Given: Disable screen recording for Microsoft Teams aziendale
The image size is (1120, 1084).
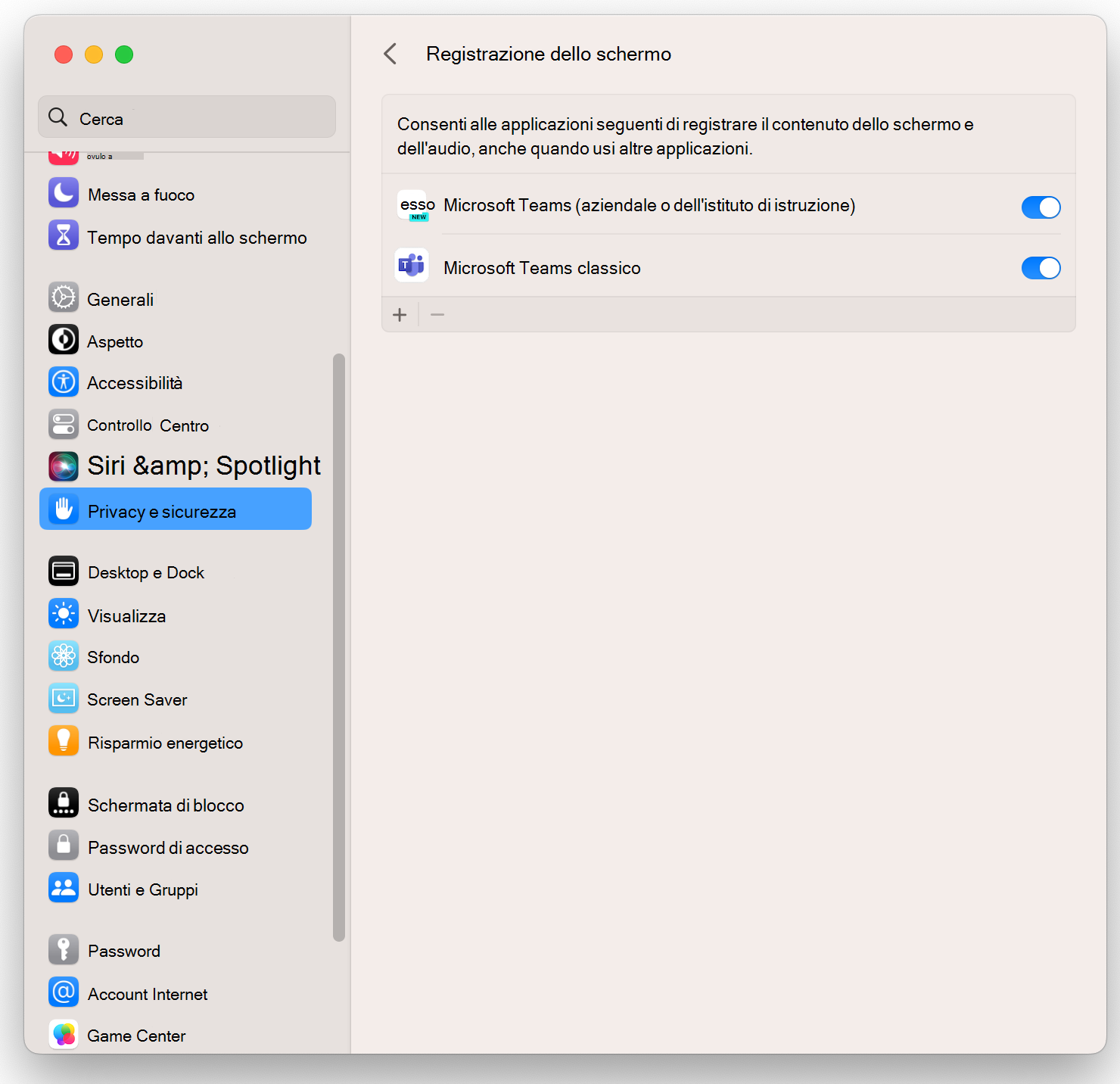Looking at the screenshot, I should [x=1041, y=207].
